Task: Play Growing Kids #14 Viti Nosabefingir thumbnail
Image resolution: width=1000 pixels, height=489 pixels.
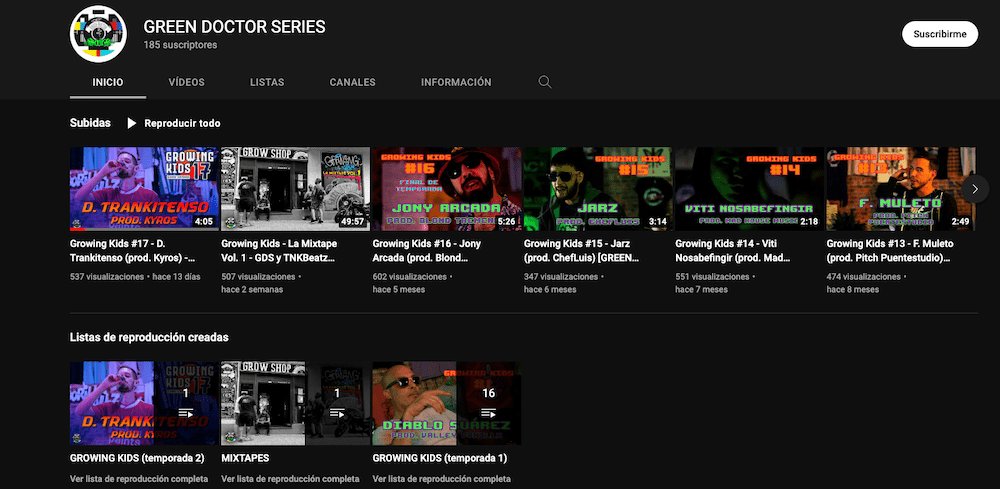Action: (x=749, y=189)
